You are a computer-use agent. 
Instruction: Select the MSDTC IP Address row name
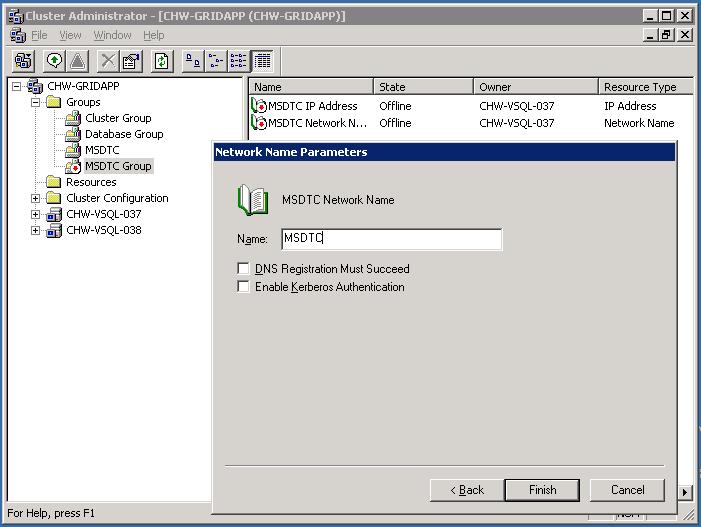pyautogui.click(x=313, y=106)
